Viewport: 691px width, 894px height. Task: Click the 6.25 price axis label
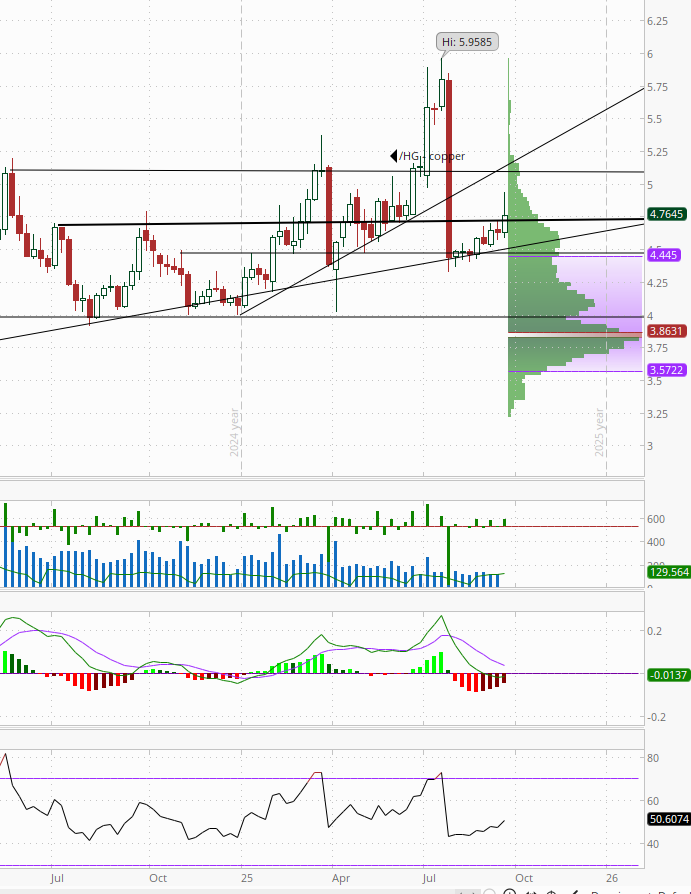(x=657, y=21)
